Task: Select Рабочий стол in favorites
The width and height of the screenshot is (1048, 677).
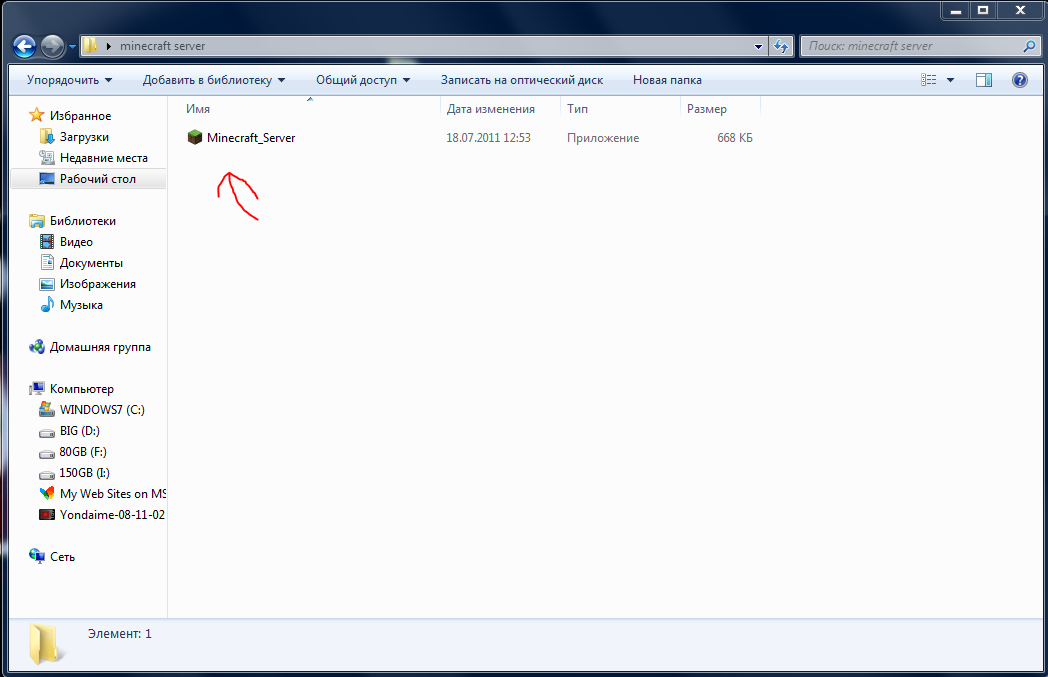Action: point(97,179)
